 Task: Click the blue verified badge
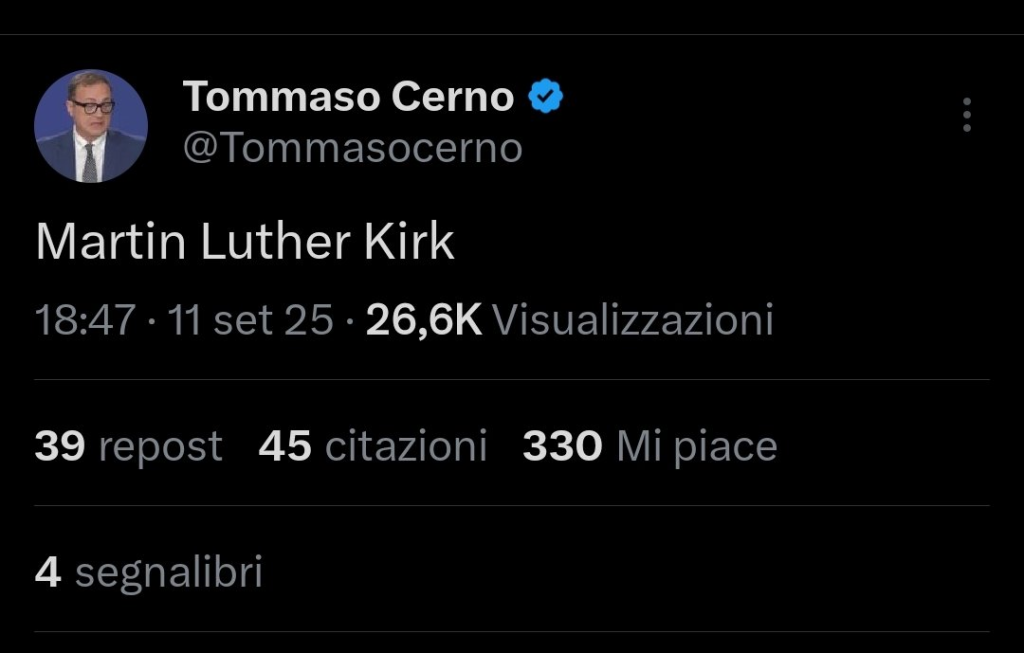[545, 97]
